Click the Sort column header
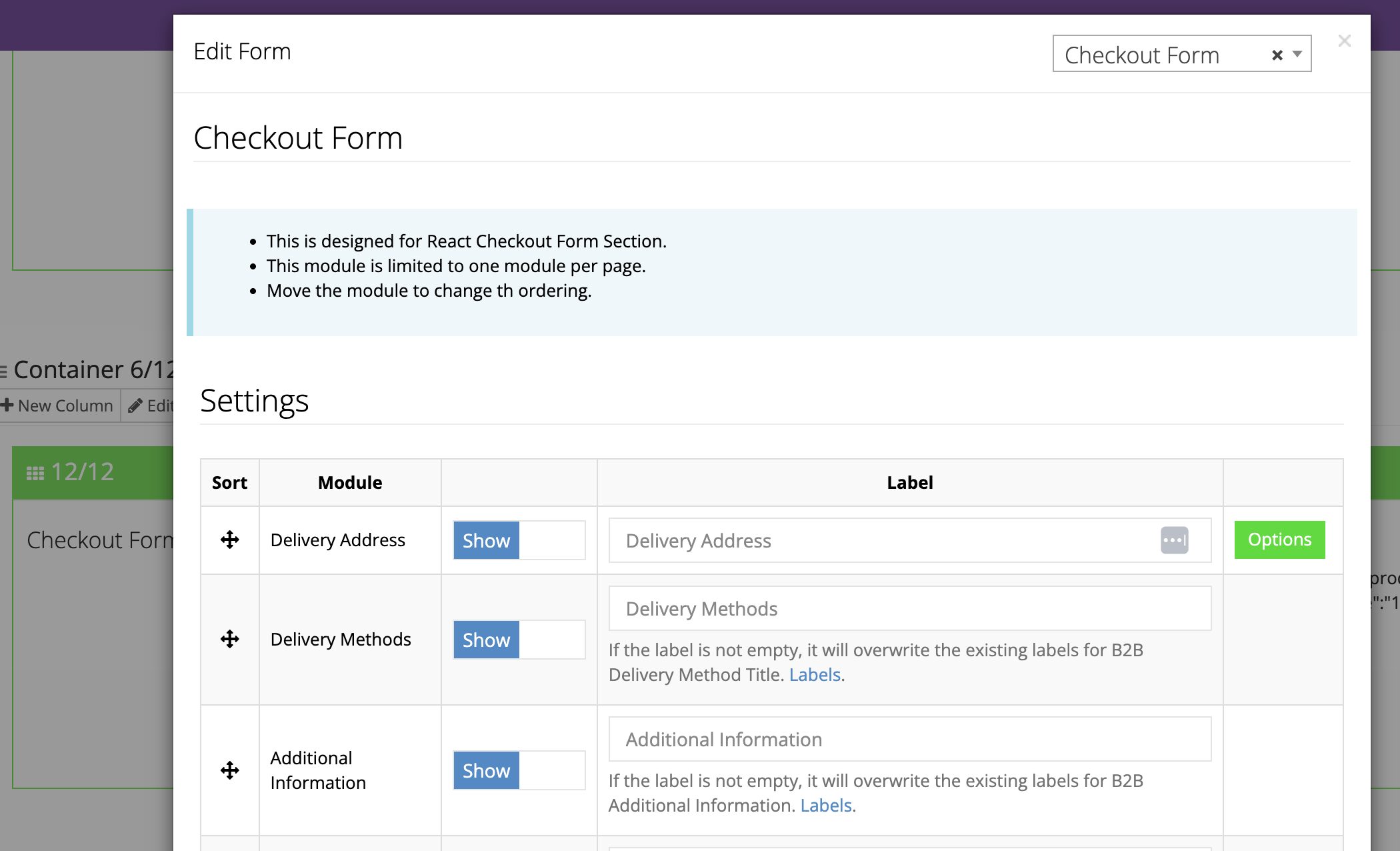 point(229,482)
